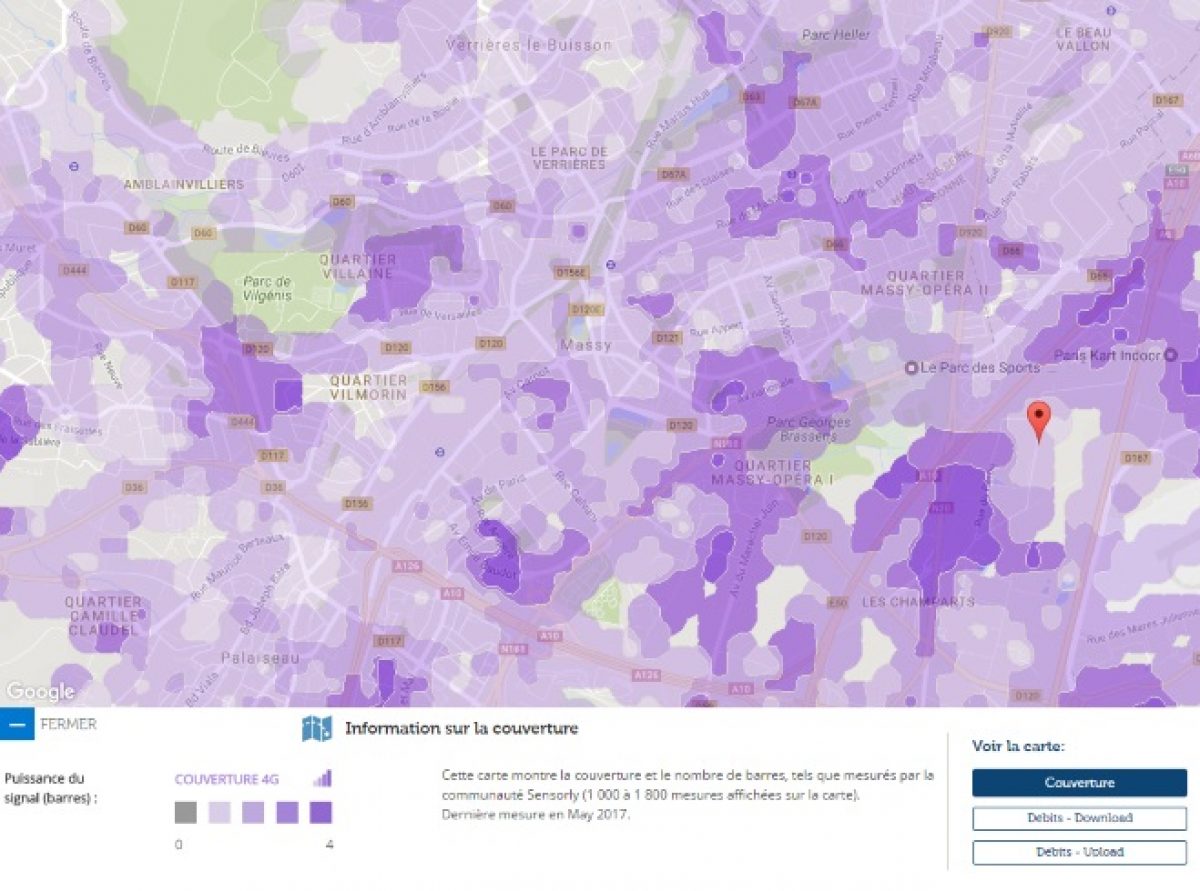Click the LES CHAMPARTS map label
Viewport: 1200px width, 891px height.
coord(918,602)
